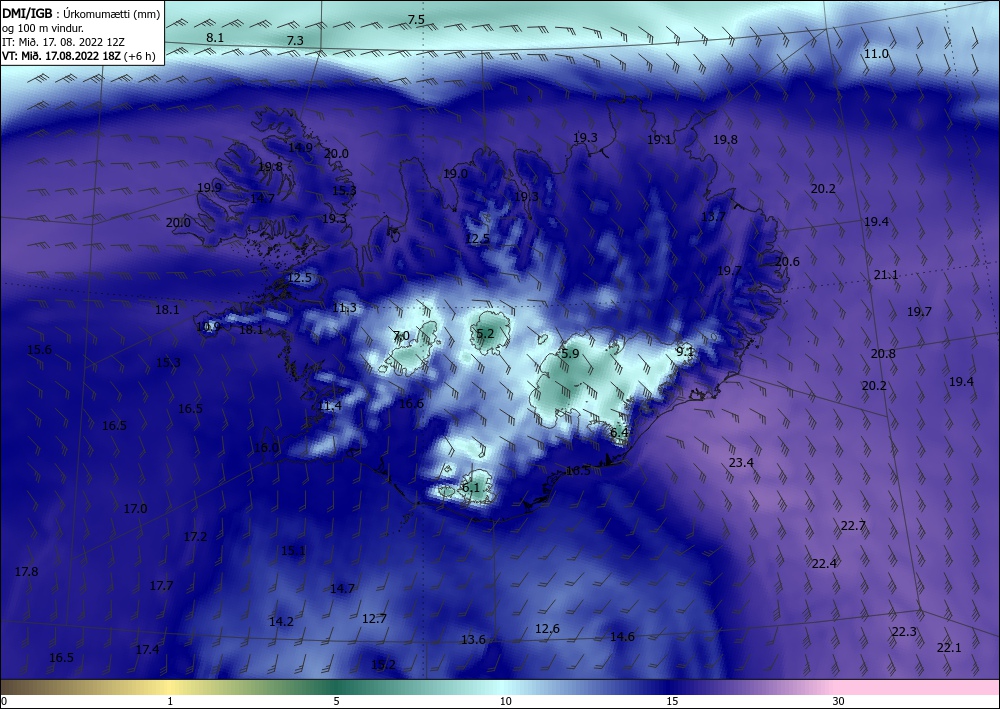1000x709 pixels.
Task: Click the value 22.4 on the map
Action: (x=825, y=564)
